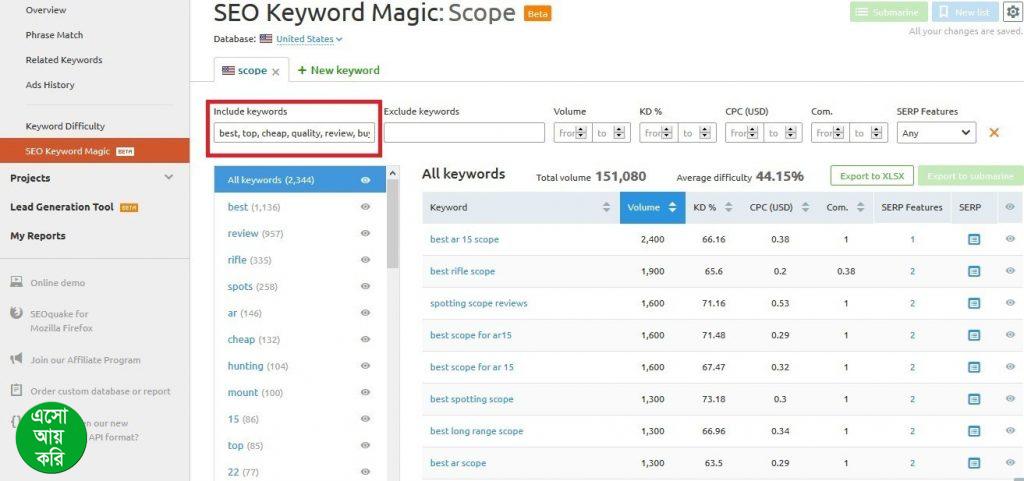Viewport: 1024px width, 481px height.
Task: Click the Export to XLSX button
Action: (871, 176)
